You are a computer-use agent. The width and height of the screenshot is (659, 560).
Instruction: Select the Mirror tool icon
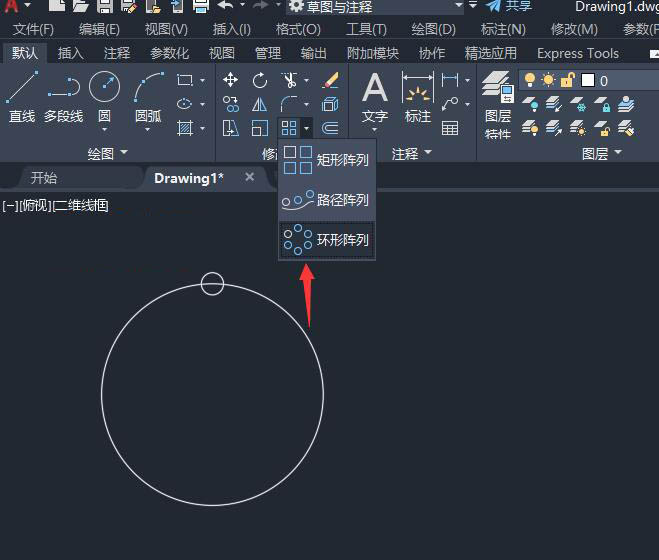click(260, 104)
